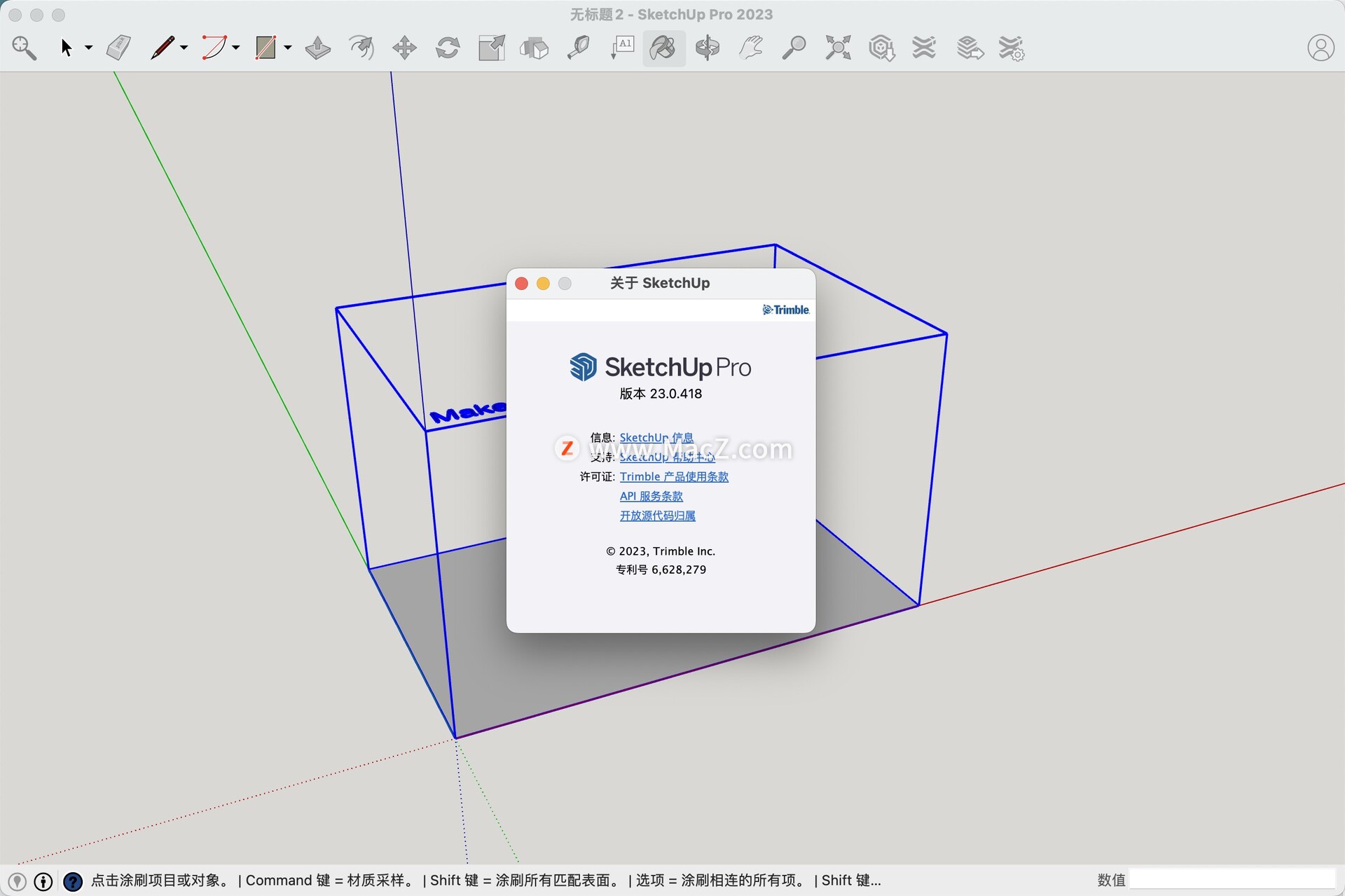
Task: Open the Line tool dropdown arrow
Action: (x=184, y=48)
